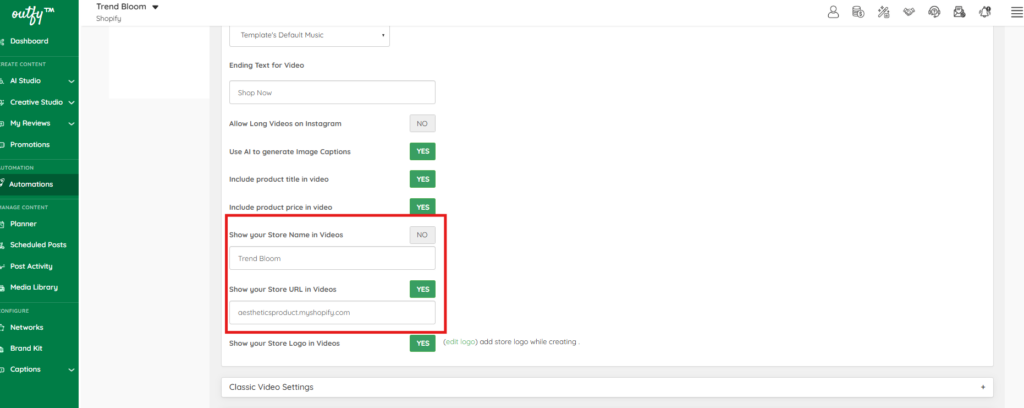This screenshot has width=1024, height=408.
Task: Expand the My Reviews submenu
Action: point(71,123)
